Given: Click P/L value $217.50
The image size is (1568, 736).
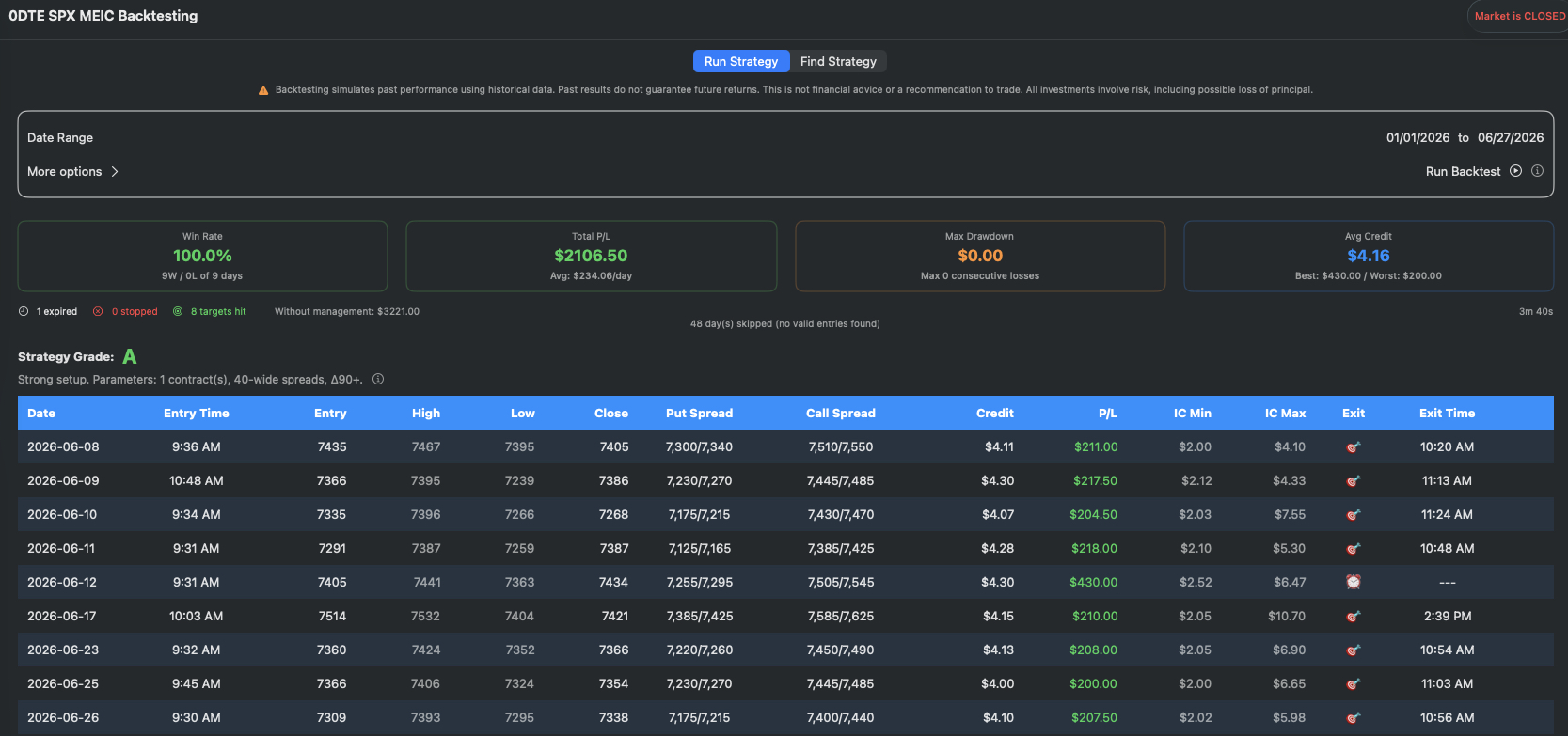Looking at the screenshot, I should click(1095, 480).
